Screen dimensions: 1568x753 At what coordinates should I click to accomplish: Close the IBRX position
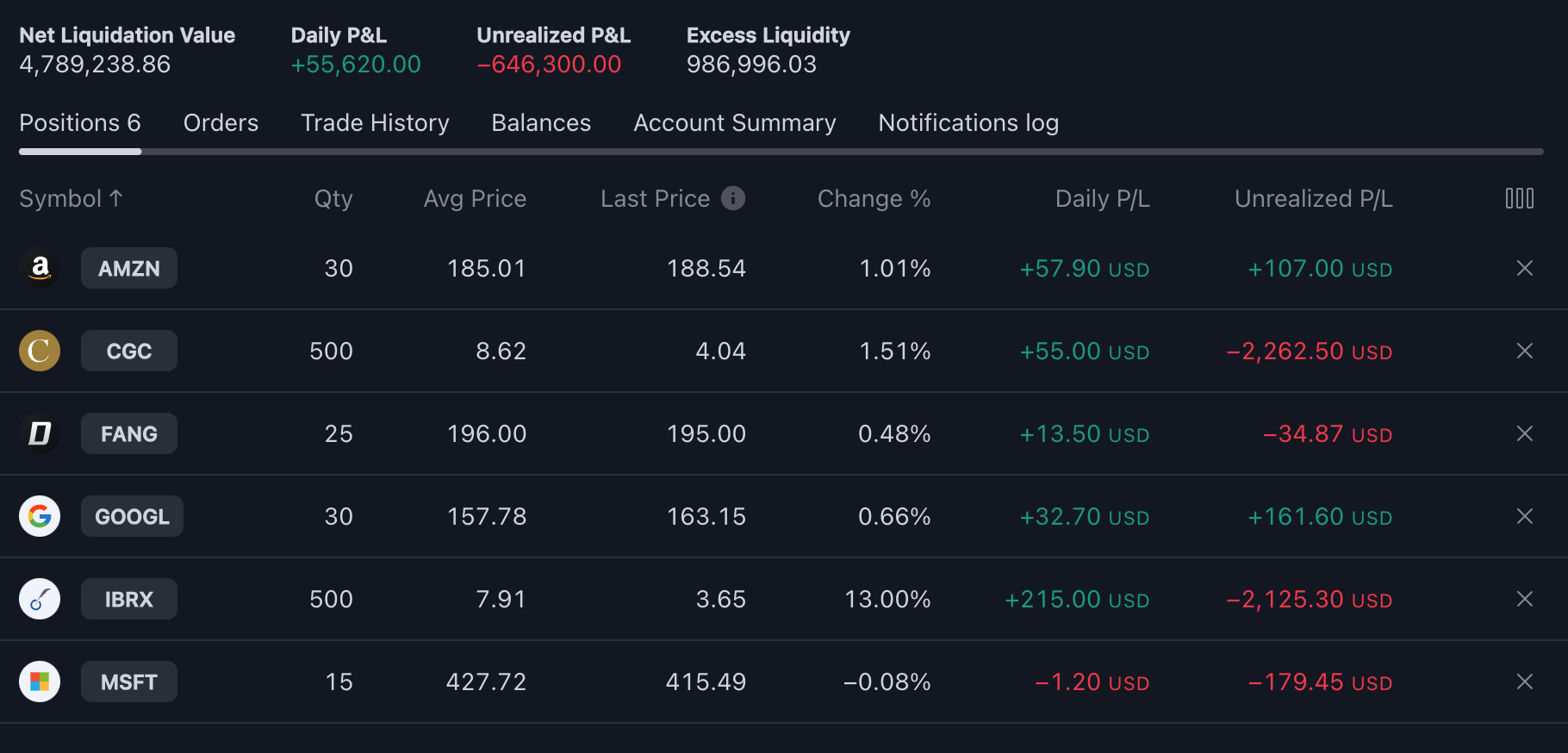point(1524,600)
